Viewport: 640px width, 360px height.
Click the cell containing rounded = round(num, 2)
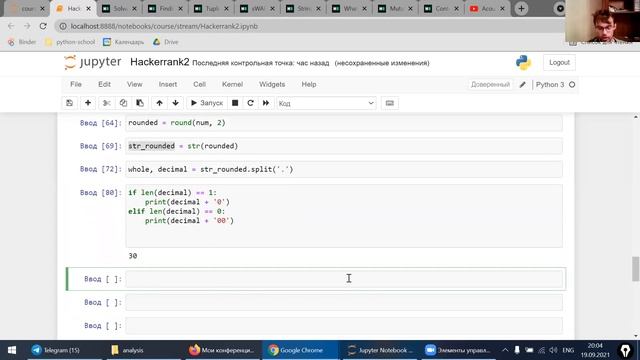tap(344, 123)
